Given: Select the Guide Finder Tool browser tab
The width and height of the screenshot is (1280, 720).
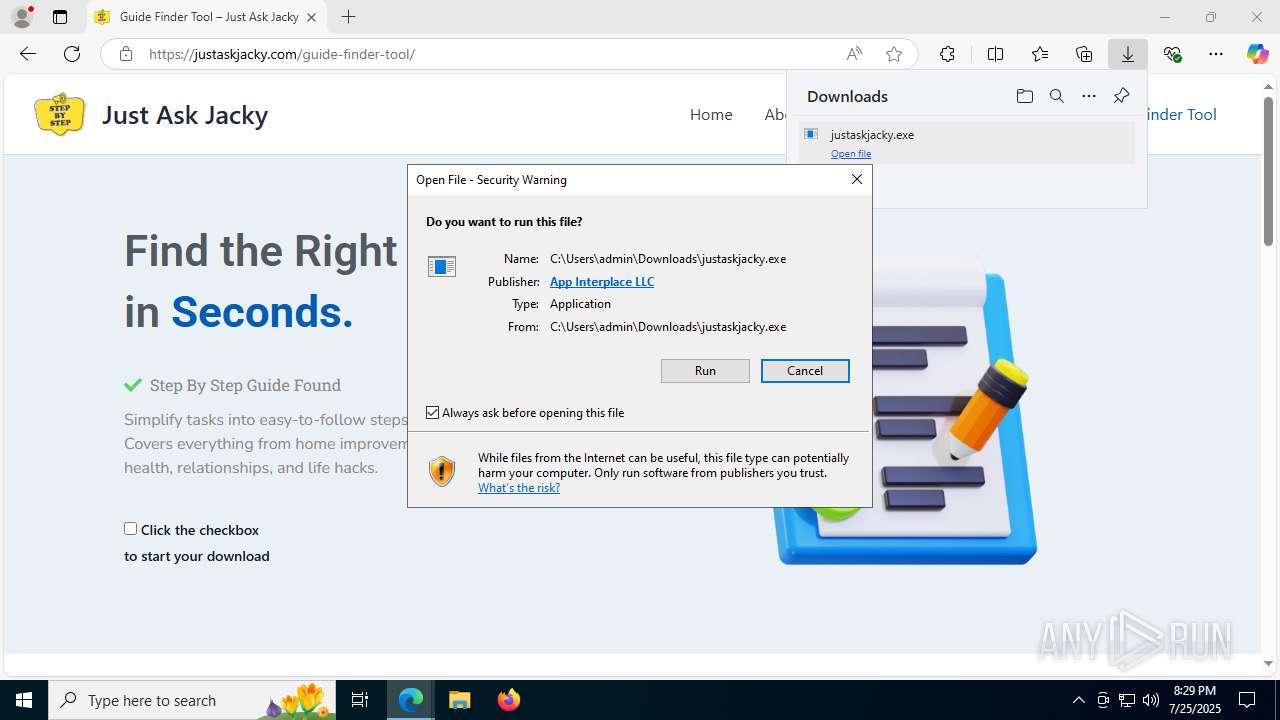Looking at the screenshot, I should click(207, 17).
